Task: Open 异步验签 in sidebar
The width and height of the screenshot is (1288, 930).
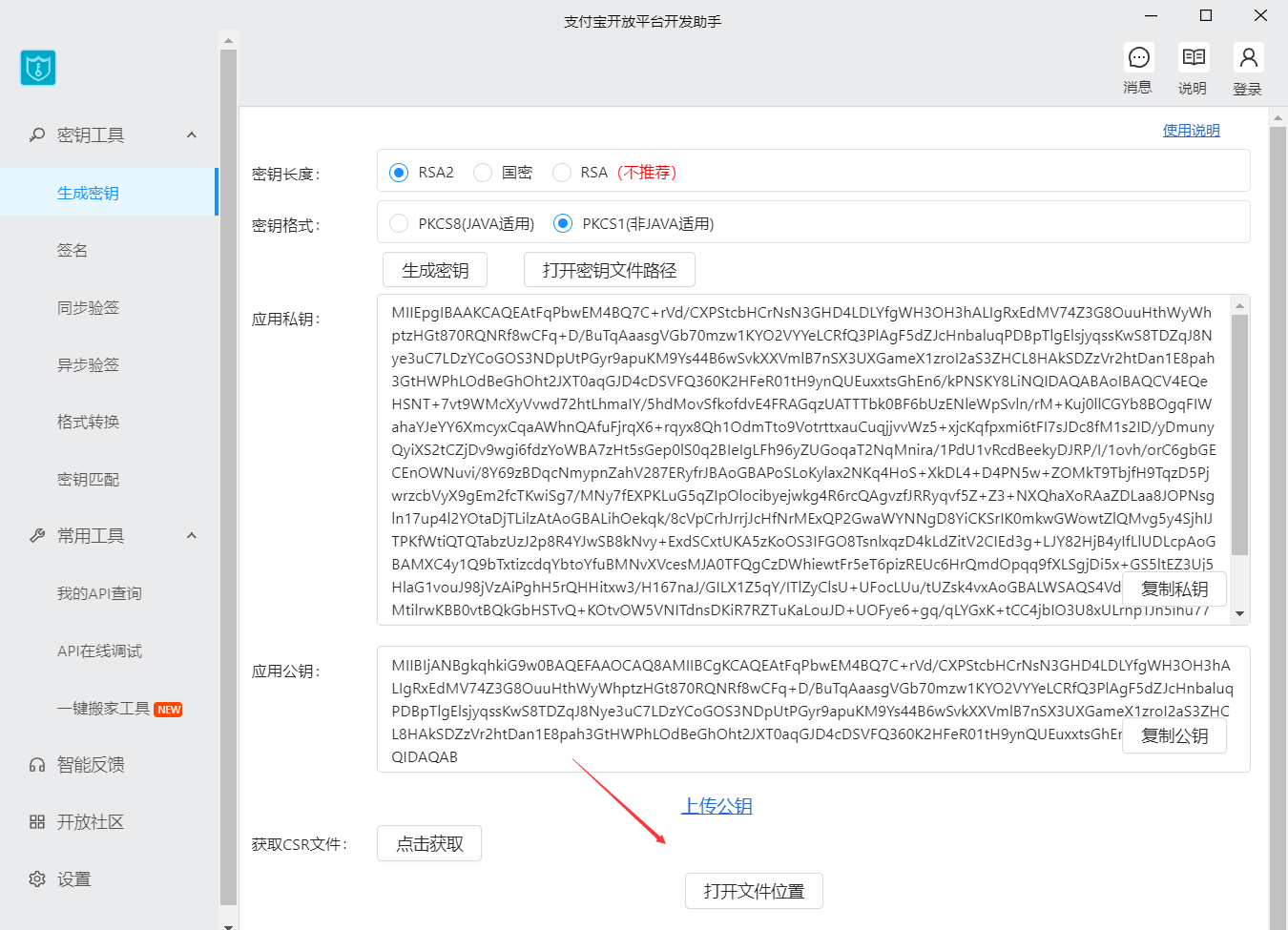Action: point(88,364)
